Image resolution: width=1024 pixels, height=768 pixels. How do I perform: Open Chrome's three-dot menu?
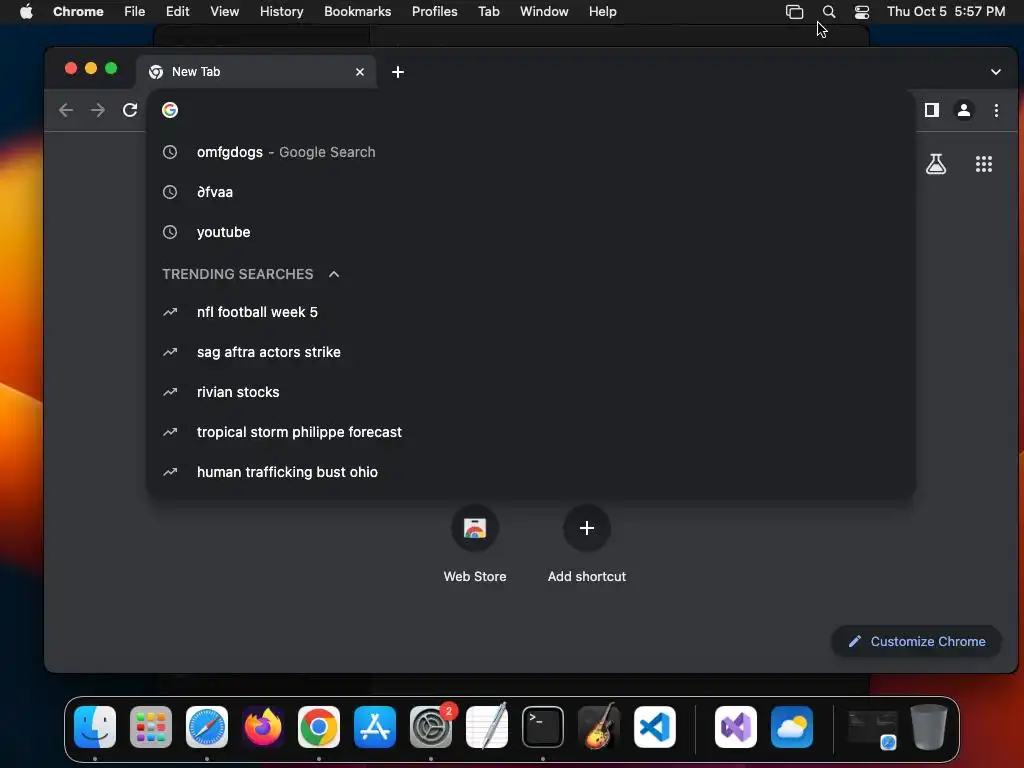(x=996, y=110)
